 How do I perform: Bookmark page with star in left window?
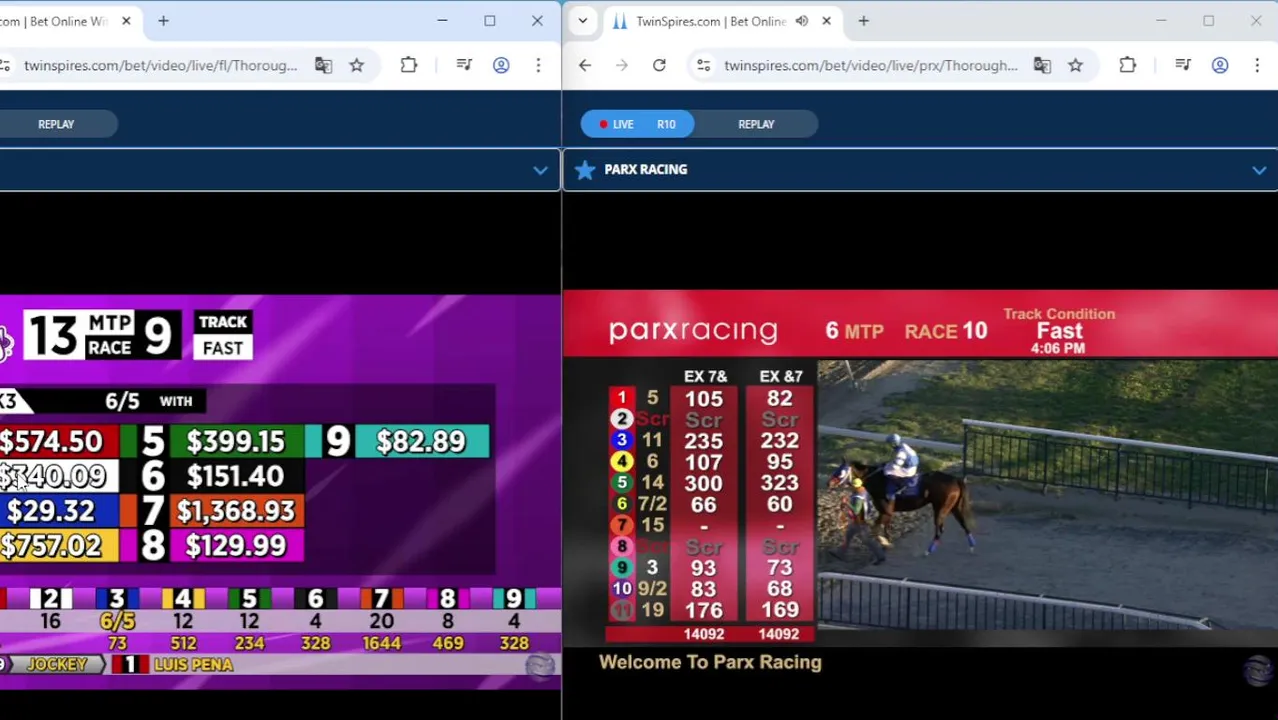tap(357, 65)
